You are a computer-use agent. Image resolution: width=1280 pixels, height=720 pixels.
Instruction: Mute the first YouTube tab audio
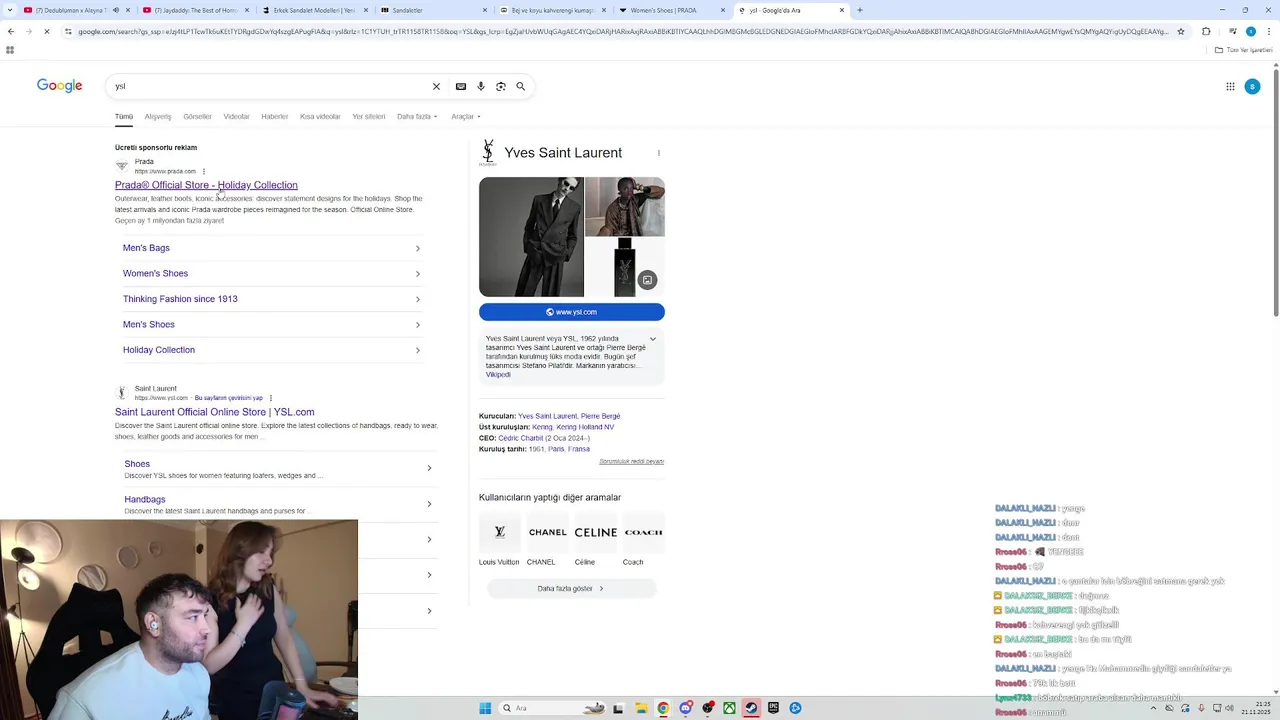pos(115,10)
